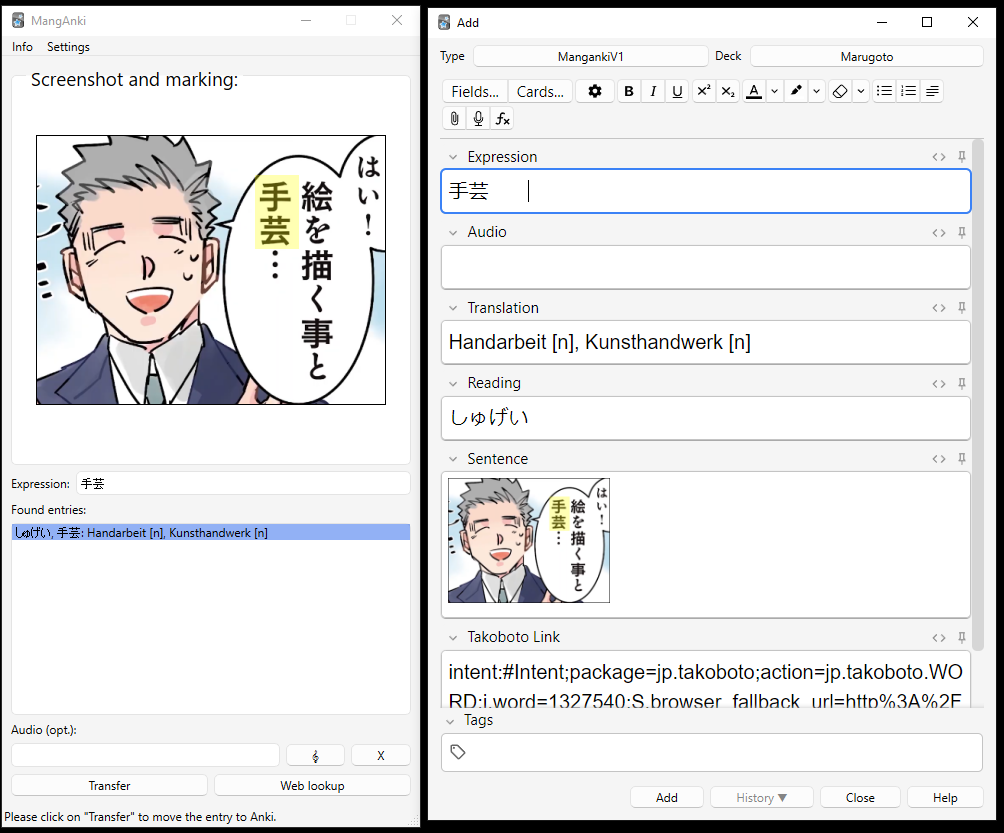Open the Settings menu in MangAnki

[68, 47]
